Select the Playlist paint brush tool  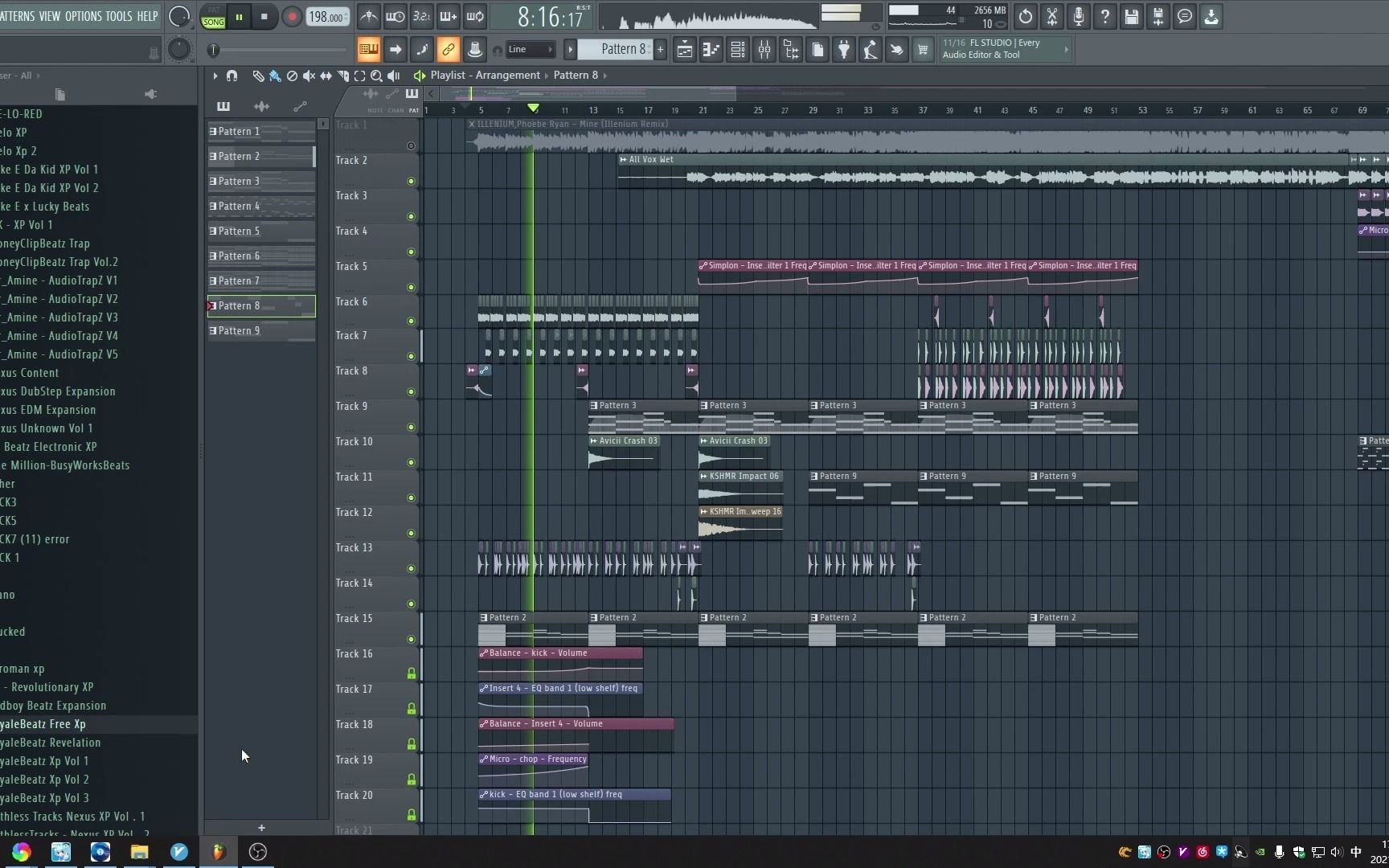coord(275,76)
